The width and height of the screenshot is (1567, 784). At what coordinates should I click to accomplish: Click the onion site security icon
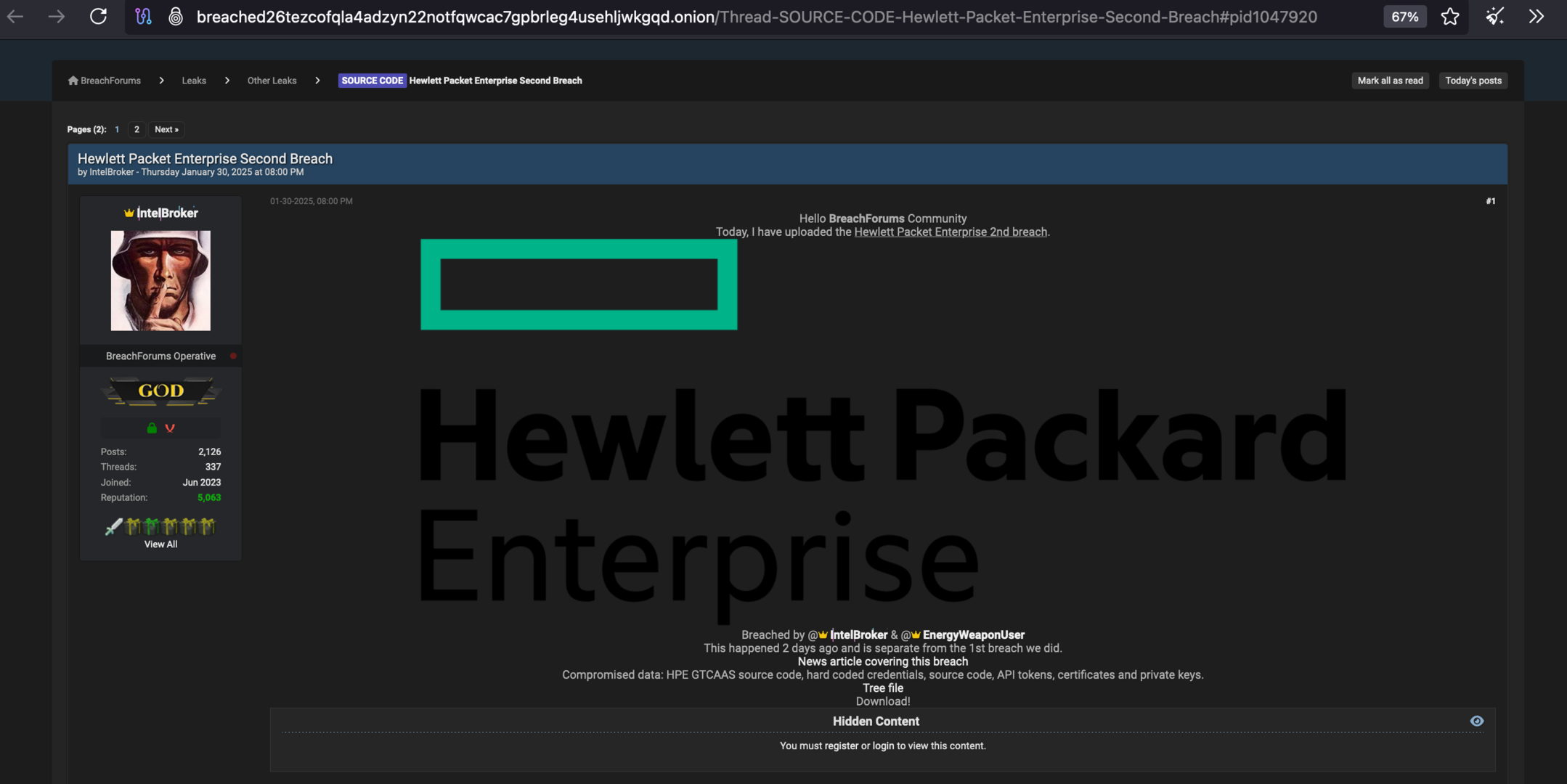[175, 16]
